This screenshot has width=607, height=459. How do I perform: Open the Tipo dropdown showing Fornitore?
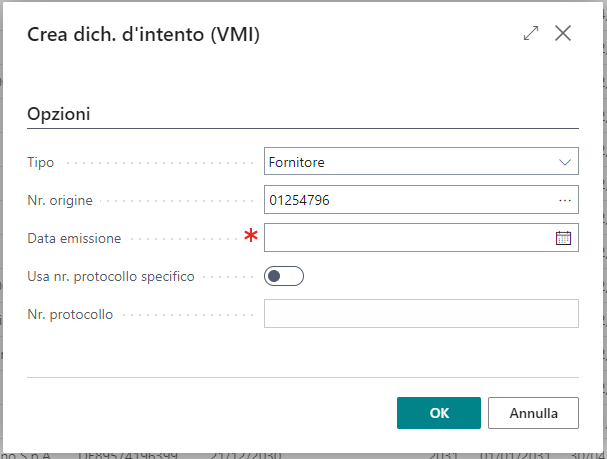point(421,162)
